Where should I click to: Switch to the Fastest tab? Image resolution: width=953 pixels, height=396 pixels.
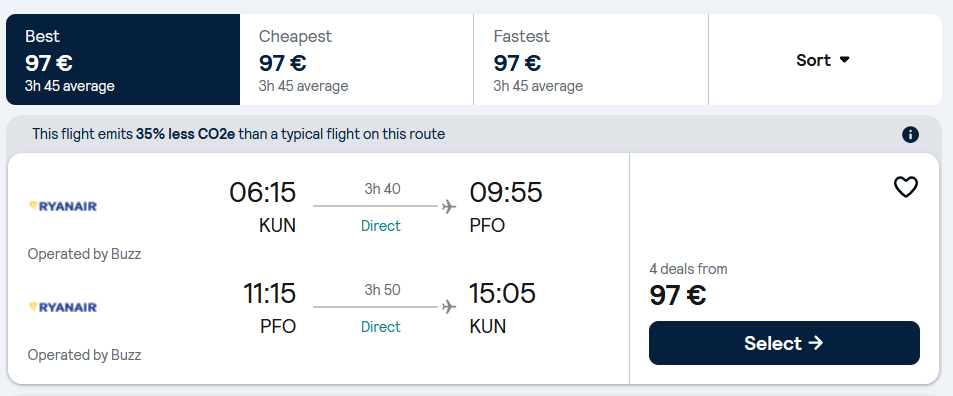point(591,60)
